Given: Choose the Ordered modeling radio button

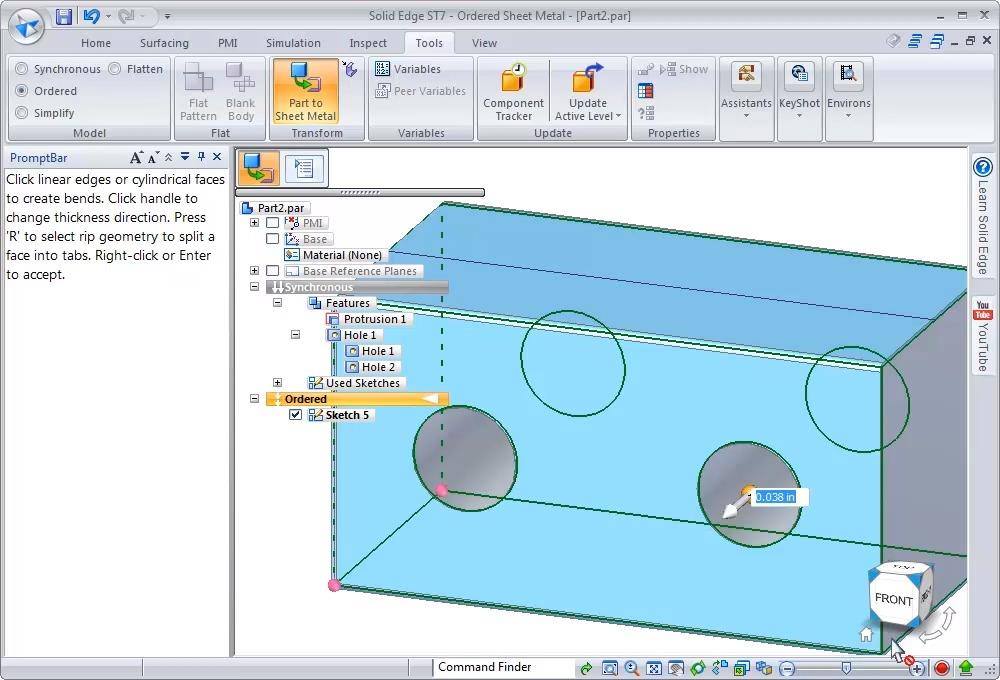Looking at the screenshot, I should [22, 91].
